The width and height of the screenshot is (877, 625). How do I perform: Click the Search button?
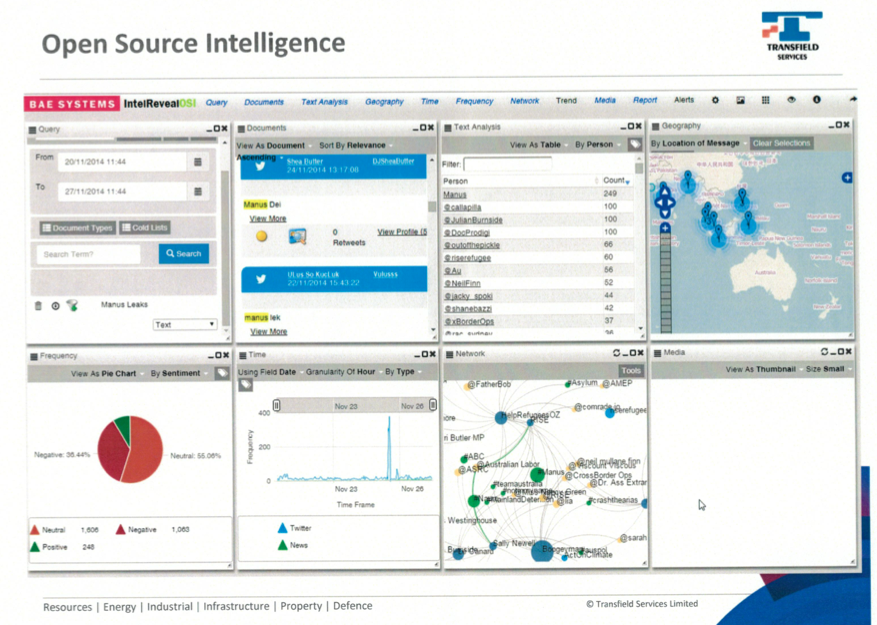(184, 253)
